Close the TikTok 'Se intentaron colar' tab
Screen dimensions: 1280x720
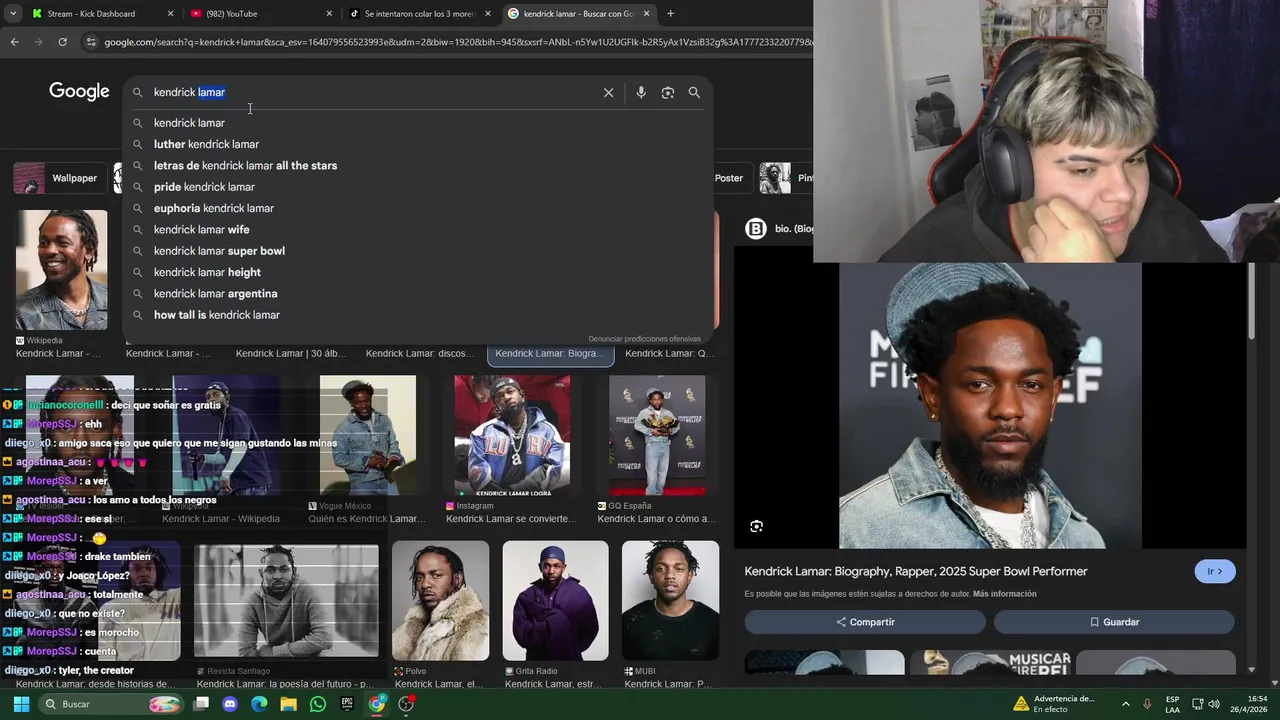pos(488,14)
